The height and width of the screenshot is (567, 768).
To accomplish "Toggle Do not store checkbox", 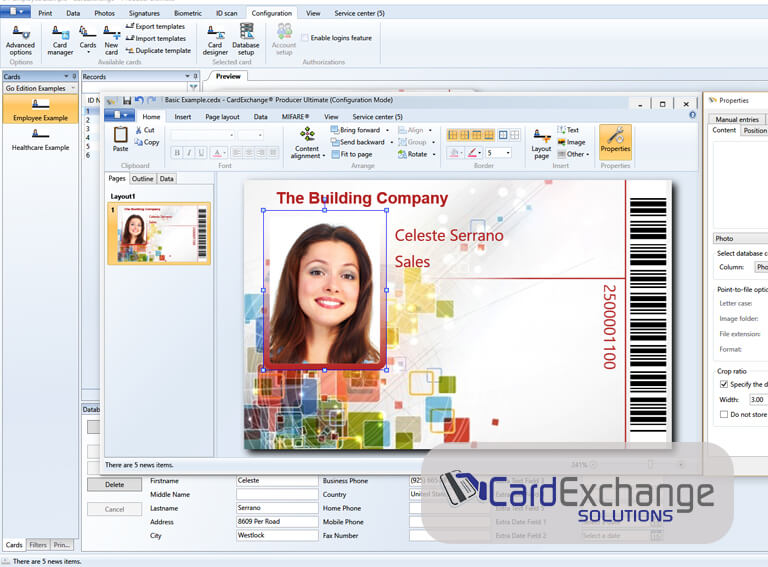I will pos(723,414).
